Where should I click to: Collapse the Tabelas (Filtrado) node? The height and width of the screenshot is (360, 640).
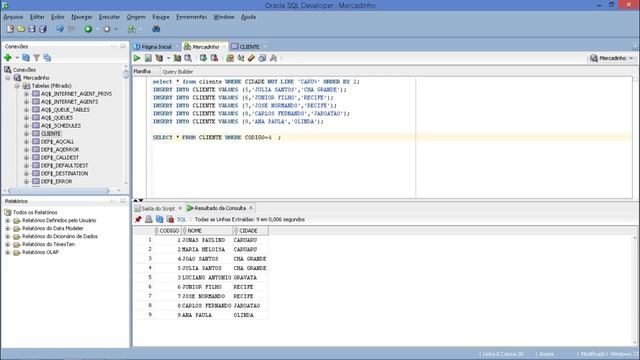tap(17, 86)
